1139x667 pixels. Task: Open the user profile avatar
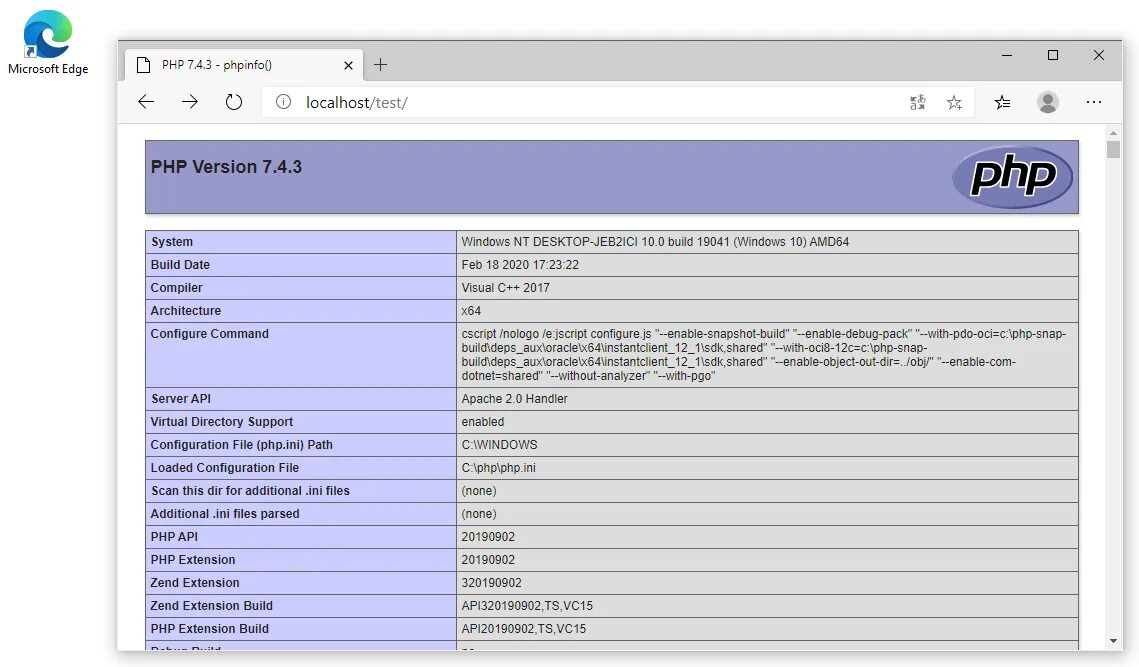click(x=1047, y=102)
